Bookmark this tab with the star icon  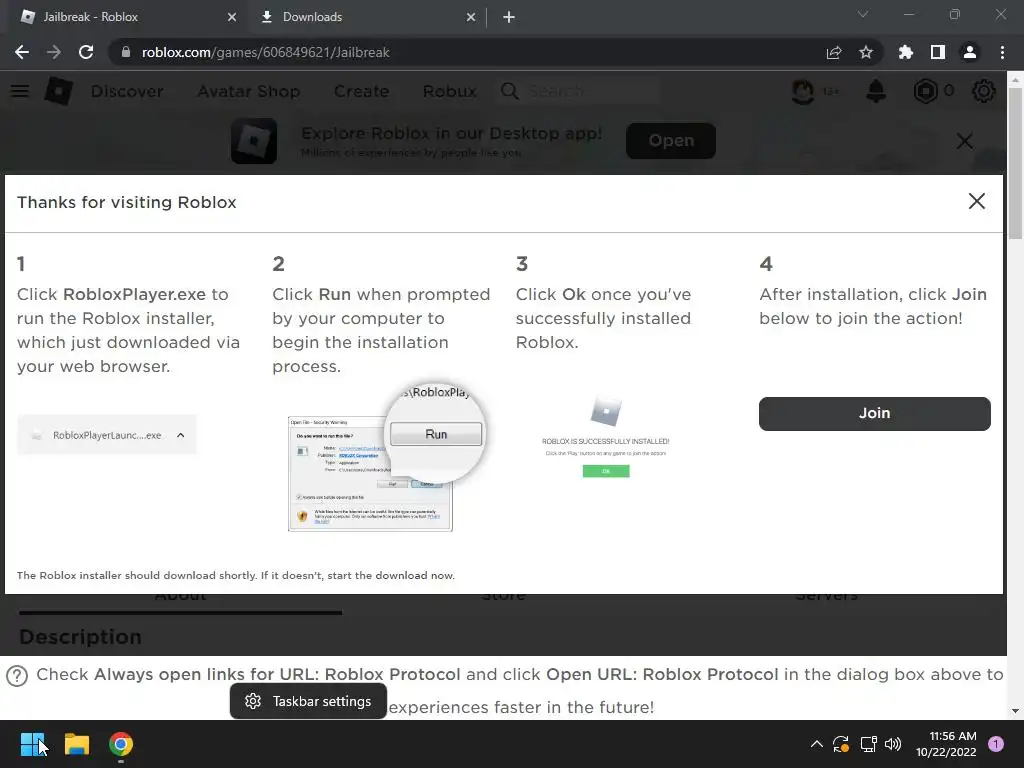pyautogui.click(x=866, y=52)
